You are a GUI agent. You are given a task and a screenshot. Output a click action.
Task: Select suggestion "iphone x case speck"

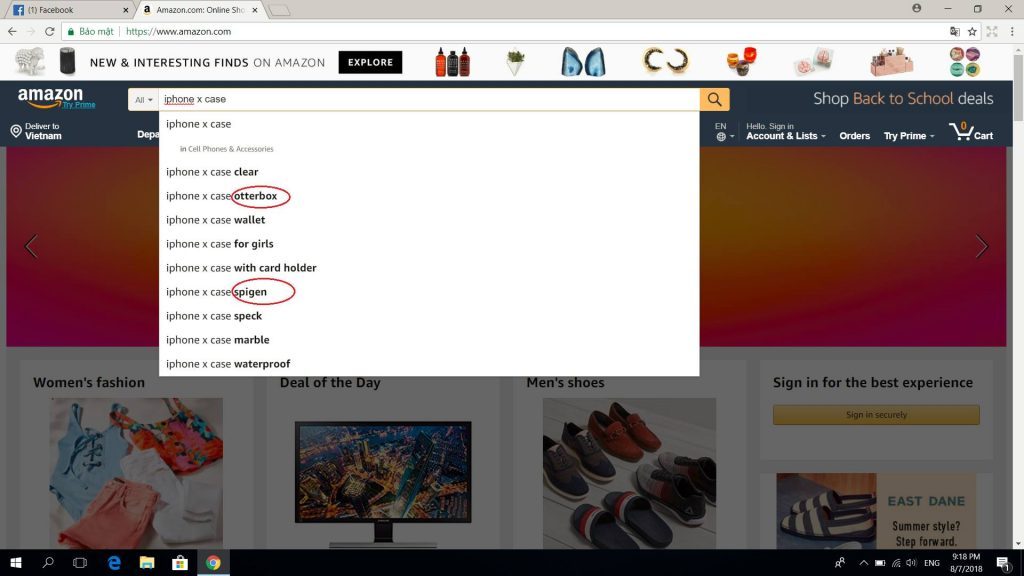pyautogui.click(x=429, y=316)
